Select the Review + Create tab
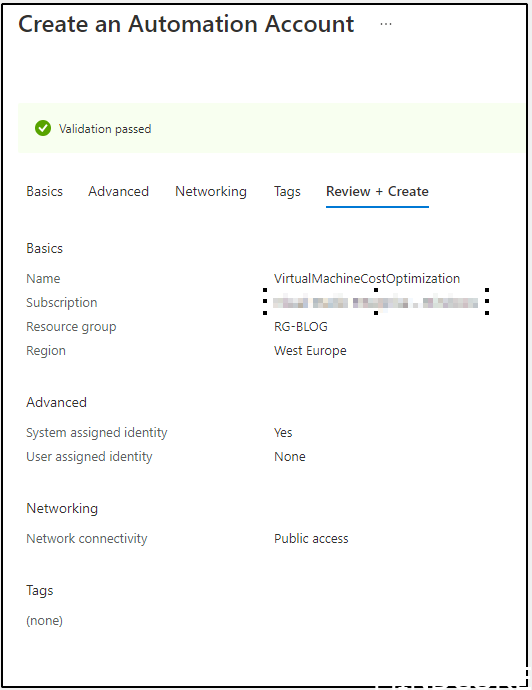The image size is (532, 690). pos(377,191)
